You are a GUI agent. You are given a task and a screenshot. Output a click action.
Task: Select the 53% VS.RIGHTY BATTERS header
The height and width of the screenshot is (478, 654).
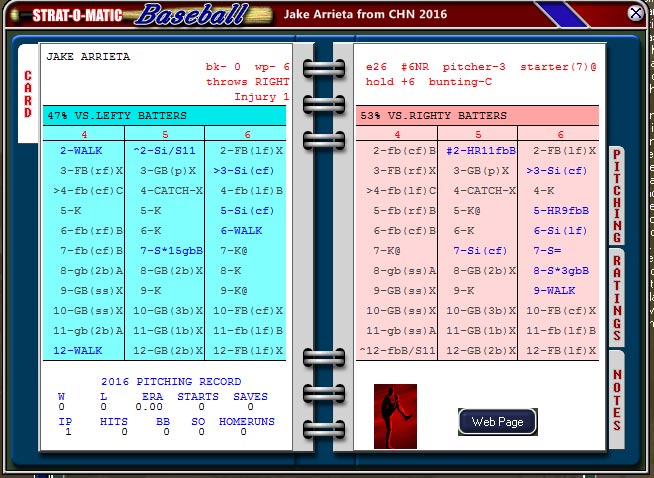click(477, 116)
